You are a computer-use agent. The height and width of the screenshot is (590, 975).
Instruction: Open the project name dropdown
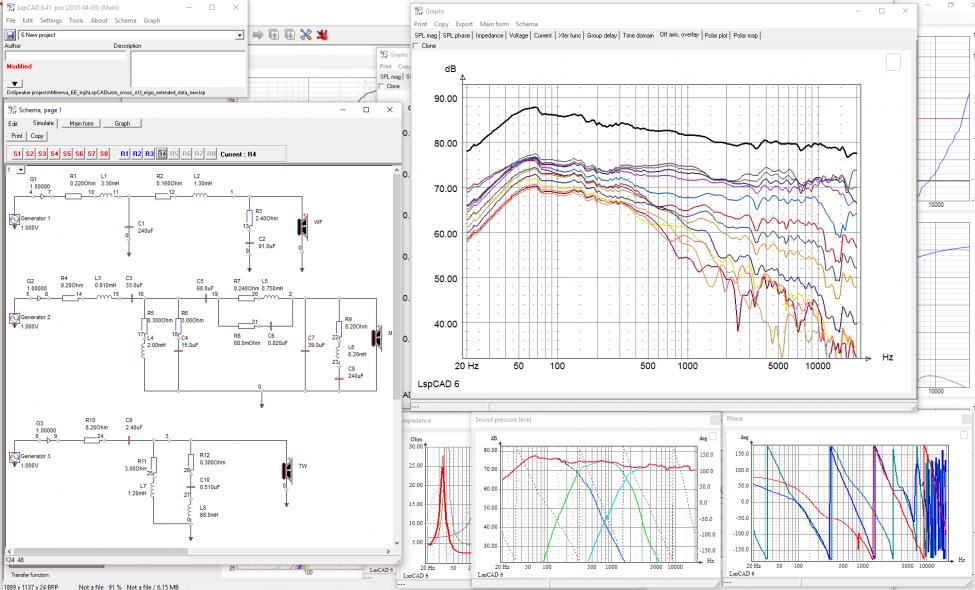pos(239,35)
